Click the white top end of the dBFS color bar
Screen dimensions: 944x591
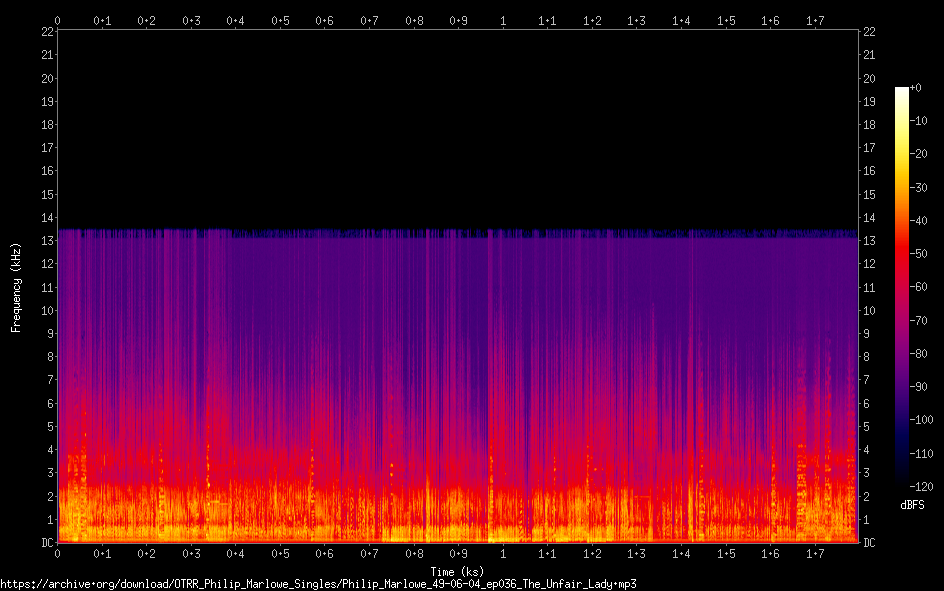[902, 91]
